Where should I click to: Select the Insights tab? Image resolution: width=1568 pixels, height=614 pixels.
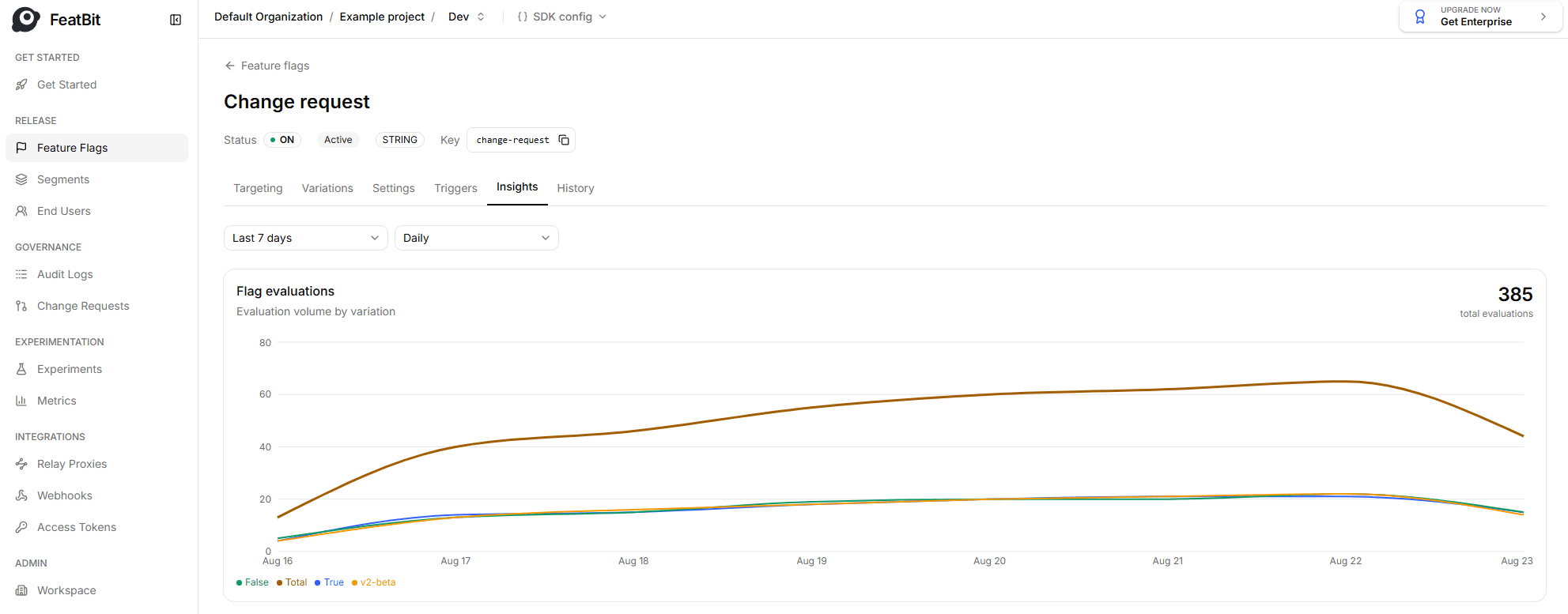[x=517, y=187]
